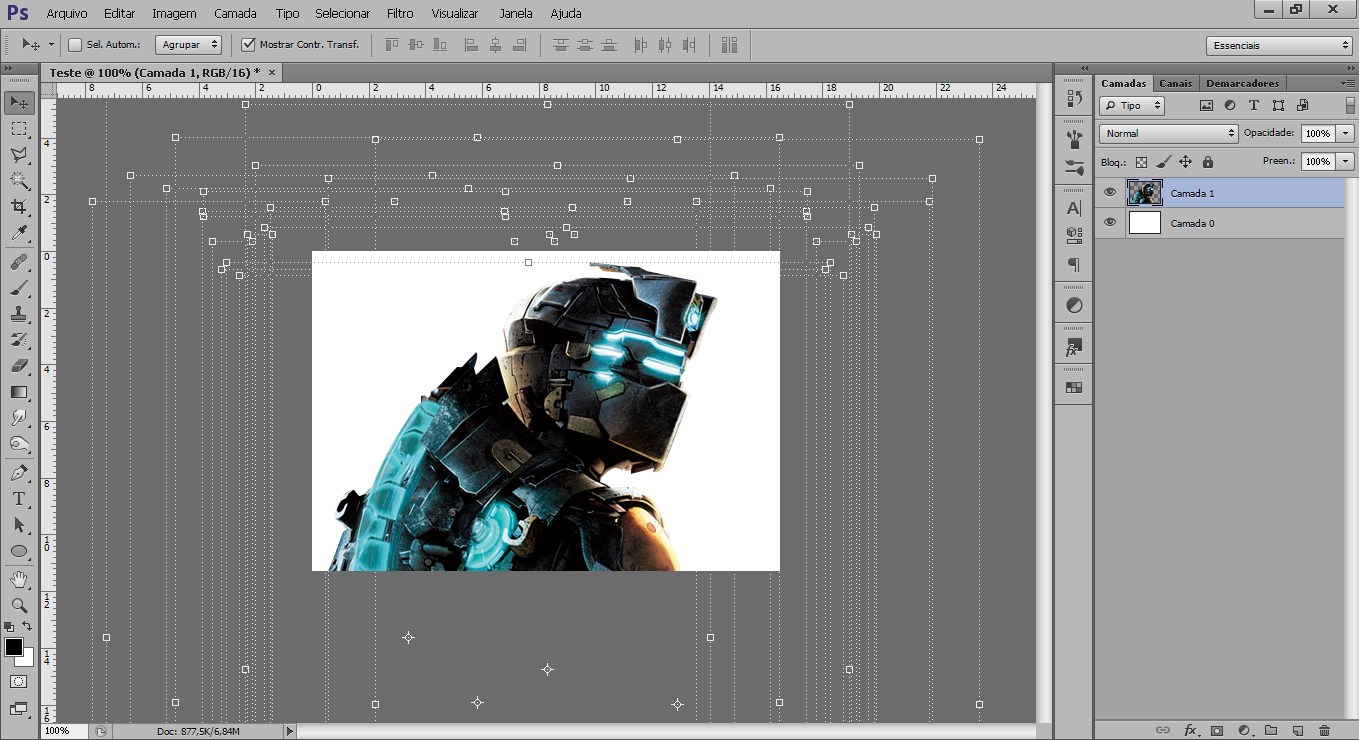This screenshot has width=1359, height=740.
Task: Select the Hand tool
Action: [19, 580]
